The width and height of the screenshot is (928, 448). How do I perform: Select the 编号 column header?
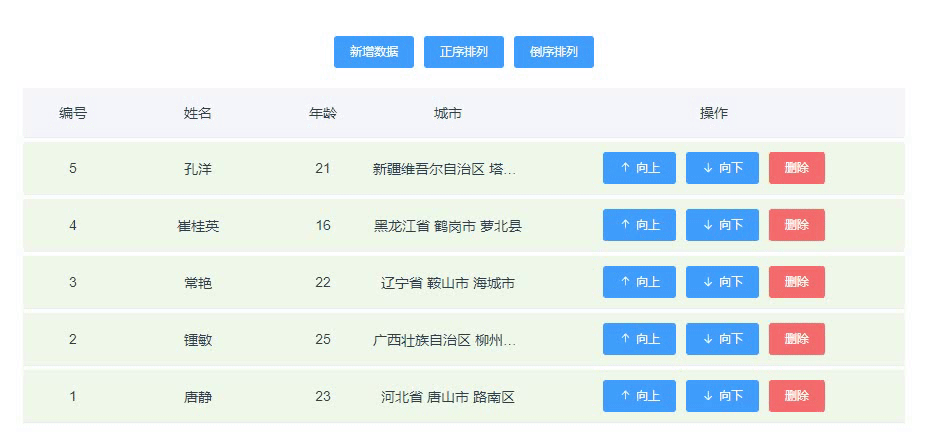click(73, 113)
